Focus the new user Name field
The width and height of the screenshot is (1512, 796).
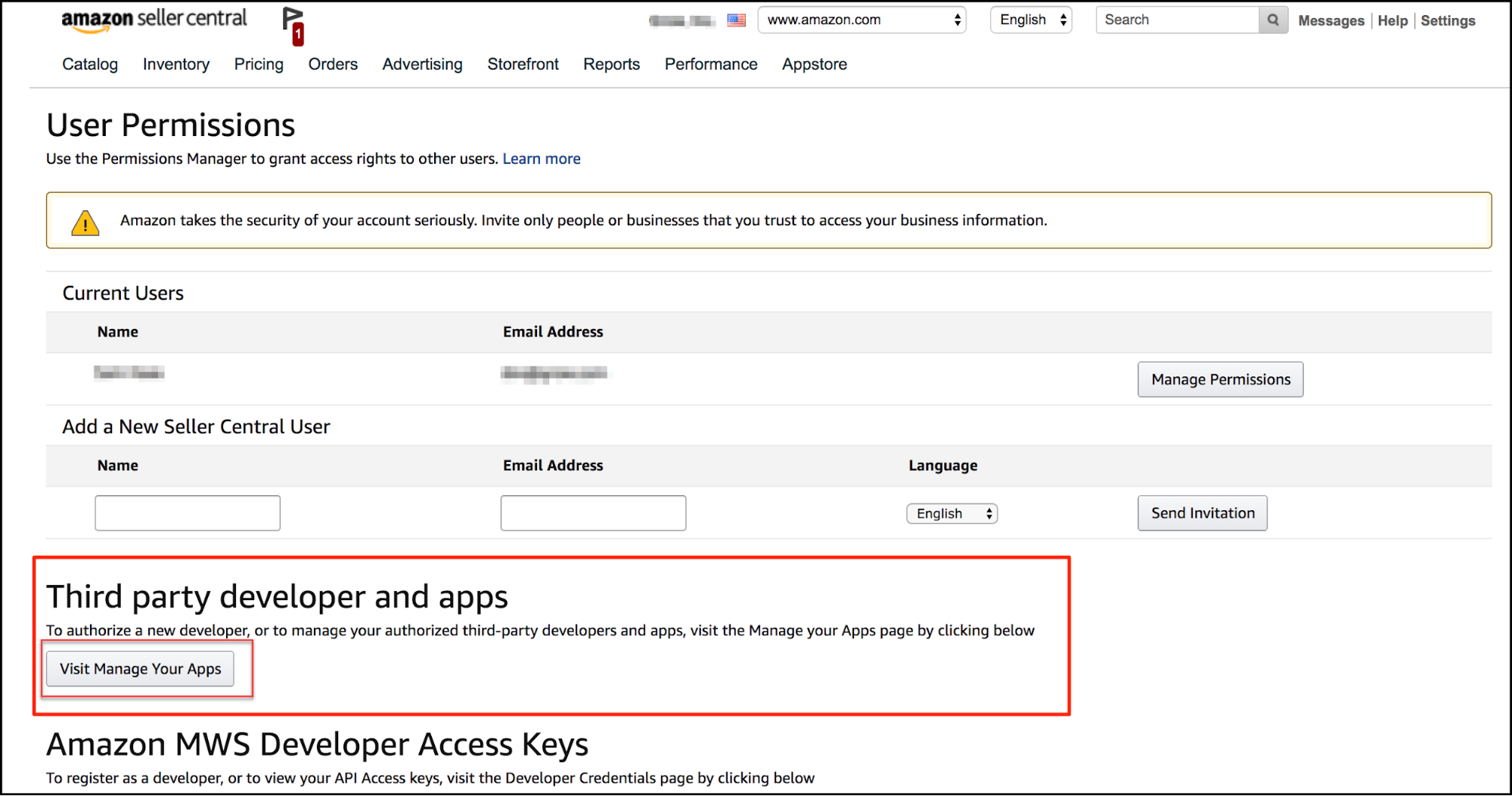(x=188, y=513)
